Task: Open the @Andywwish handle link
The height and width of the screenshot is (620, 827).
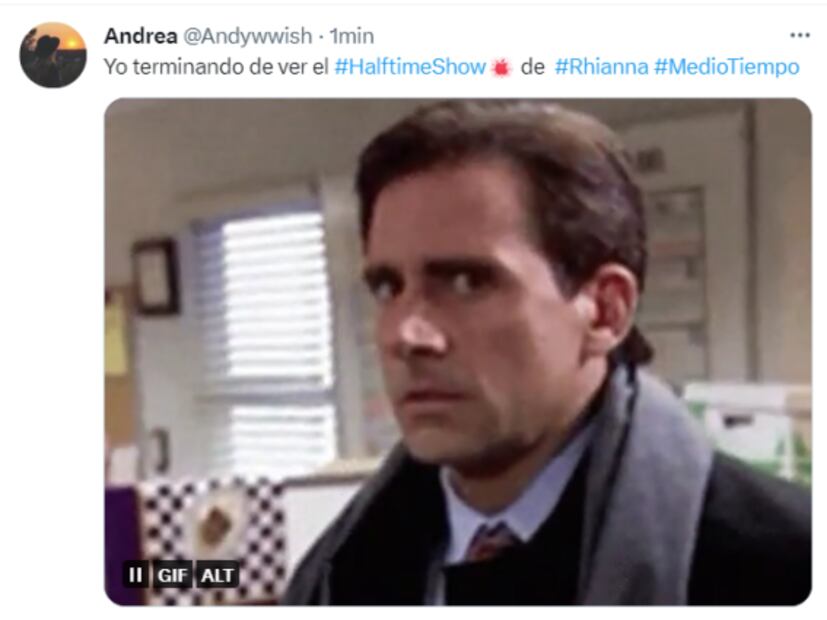Action: (247, 36)
